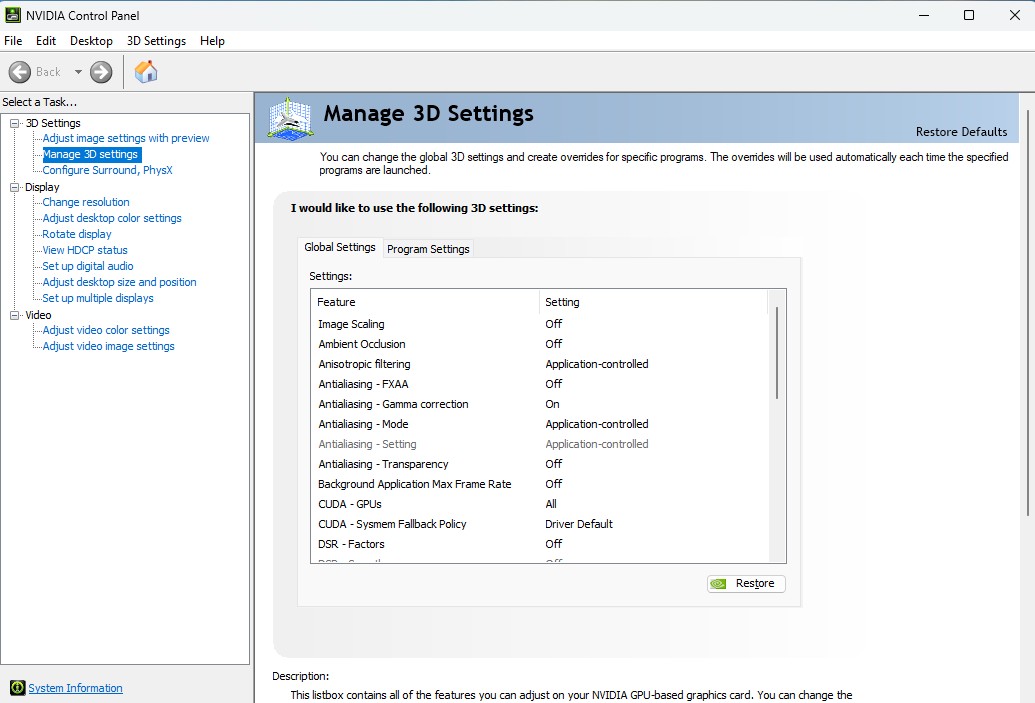
Task: Click the Back arrow icon
Action: point(20,72)
